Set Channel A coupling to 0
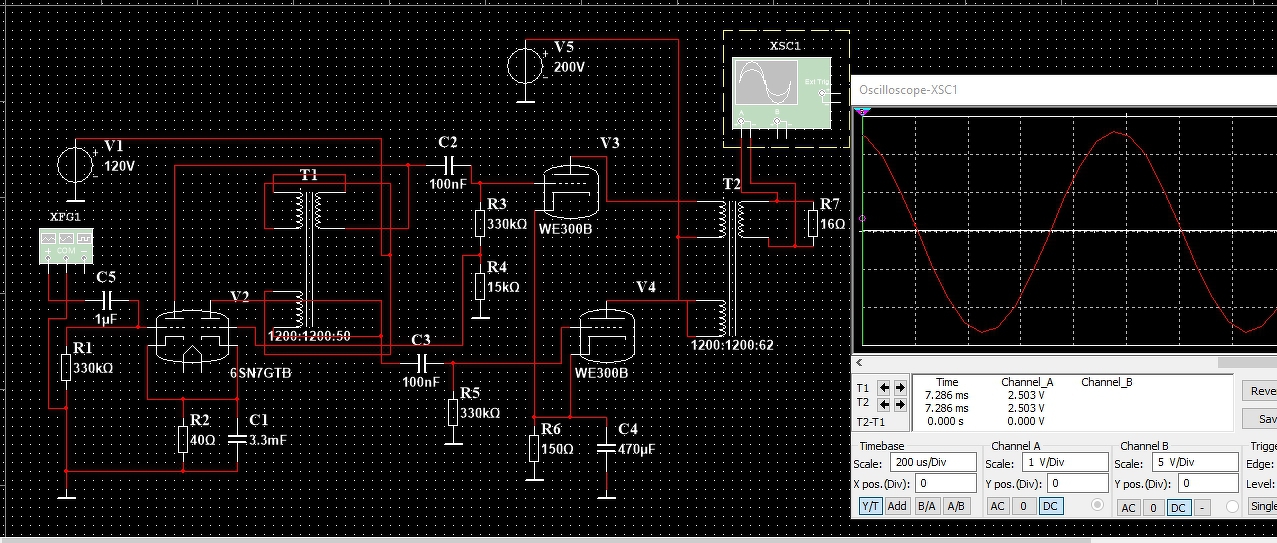The width and height of the screenshot is (1277, 543). [1024, 507]
